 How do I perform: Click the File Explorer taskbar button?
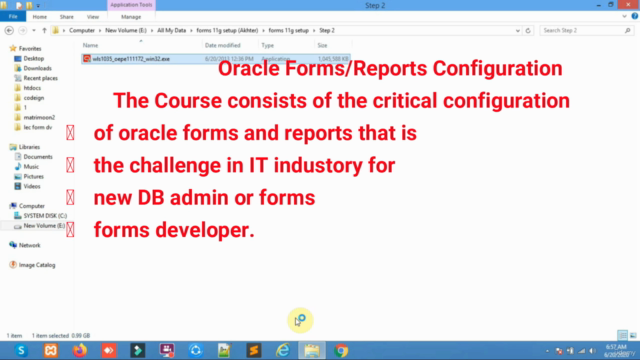pos(312,350)
